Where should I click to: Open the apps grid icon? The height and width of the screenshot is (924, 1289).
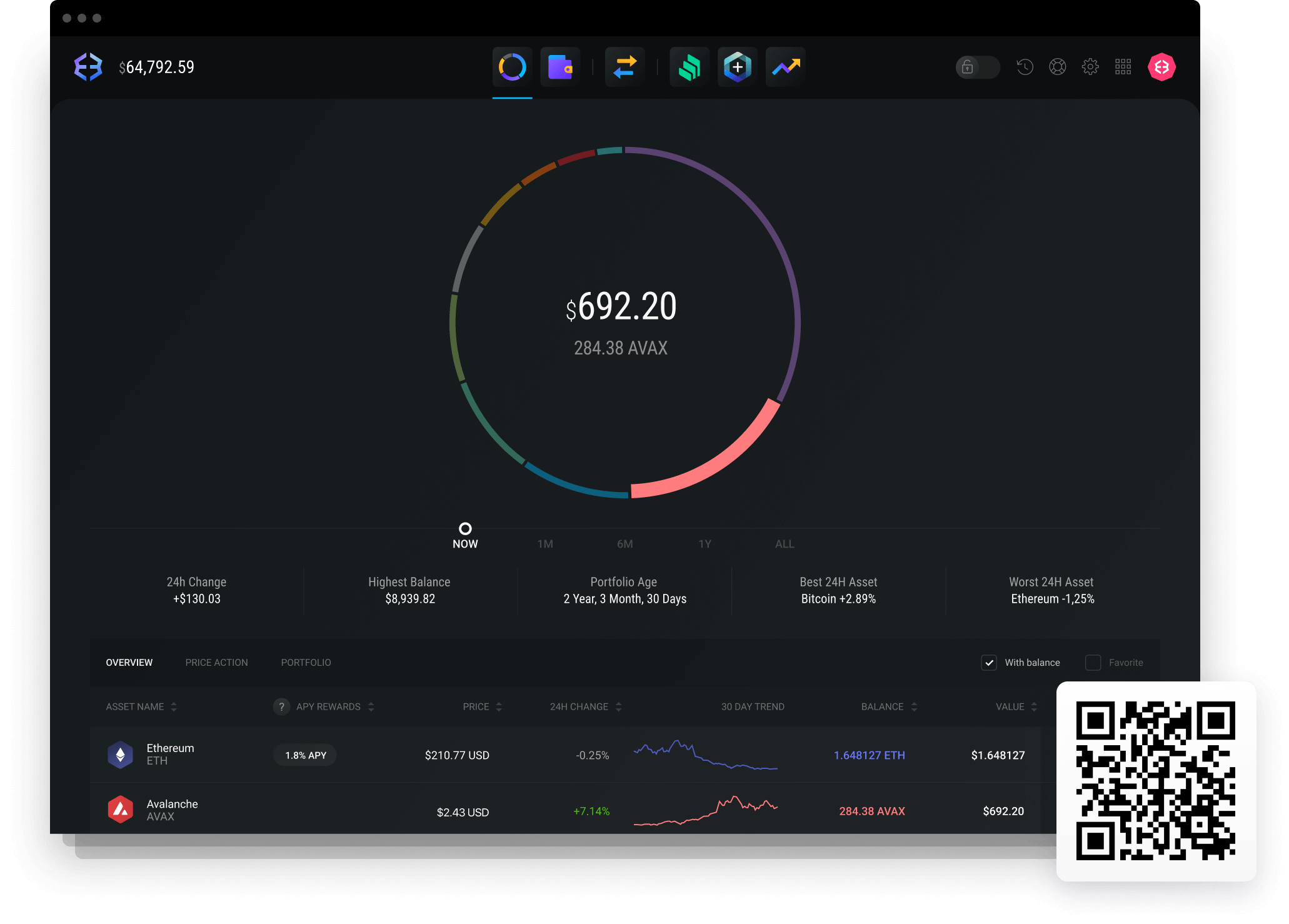coord(1123,67)
